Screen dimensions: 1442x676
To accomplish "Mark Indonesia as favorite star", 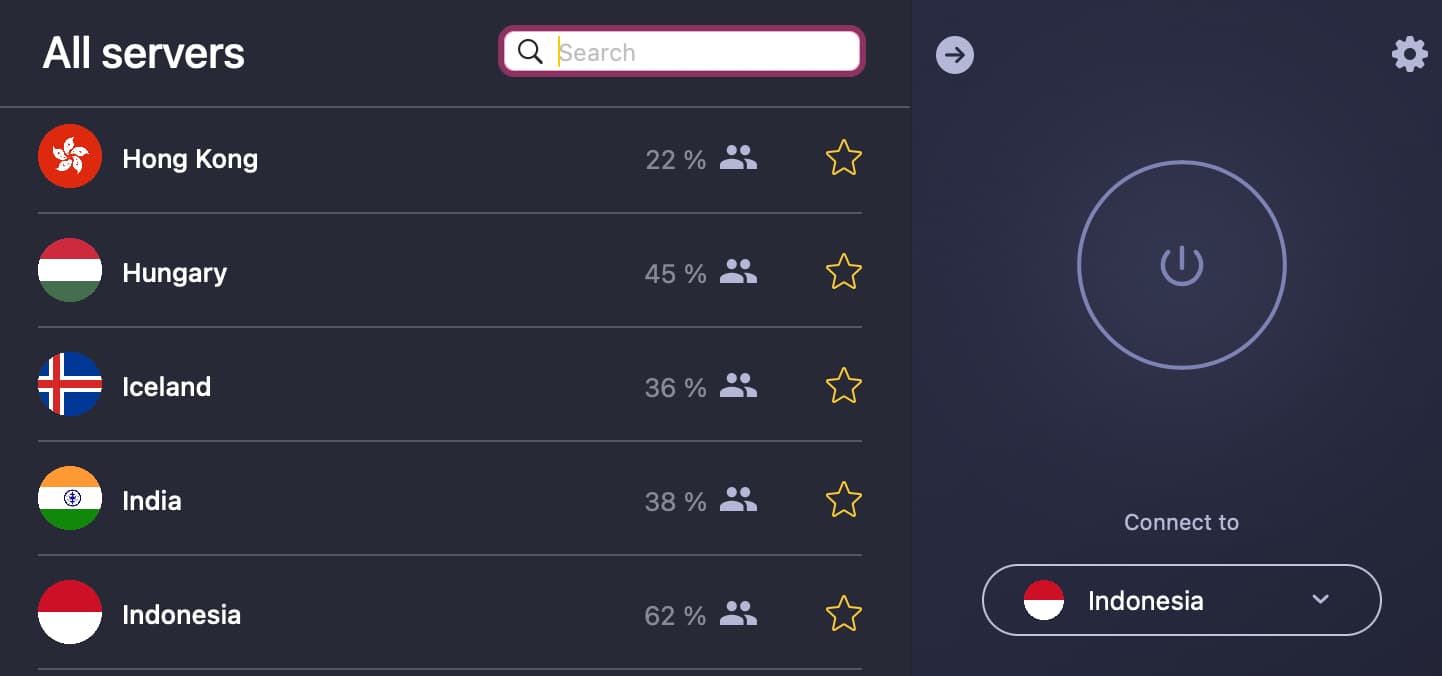I will pos(844,614).
